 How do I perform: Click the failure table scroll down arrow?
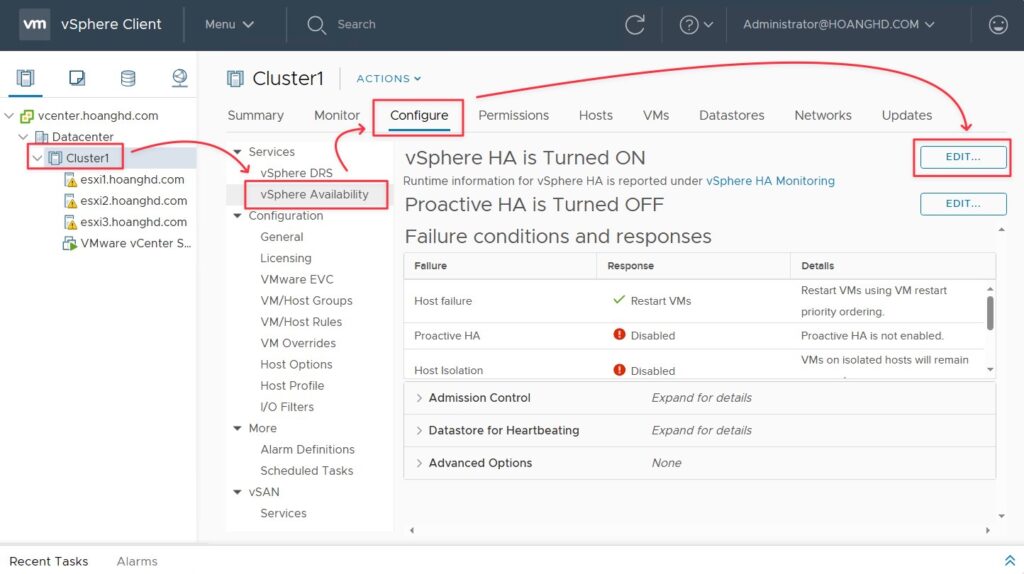click(x=990, y=370)
